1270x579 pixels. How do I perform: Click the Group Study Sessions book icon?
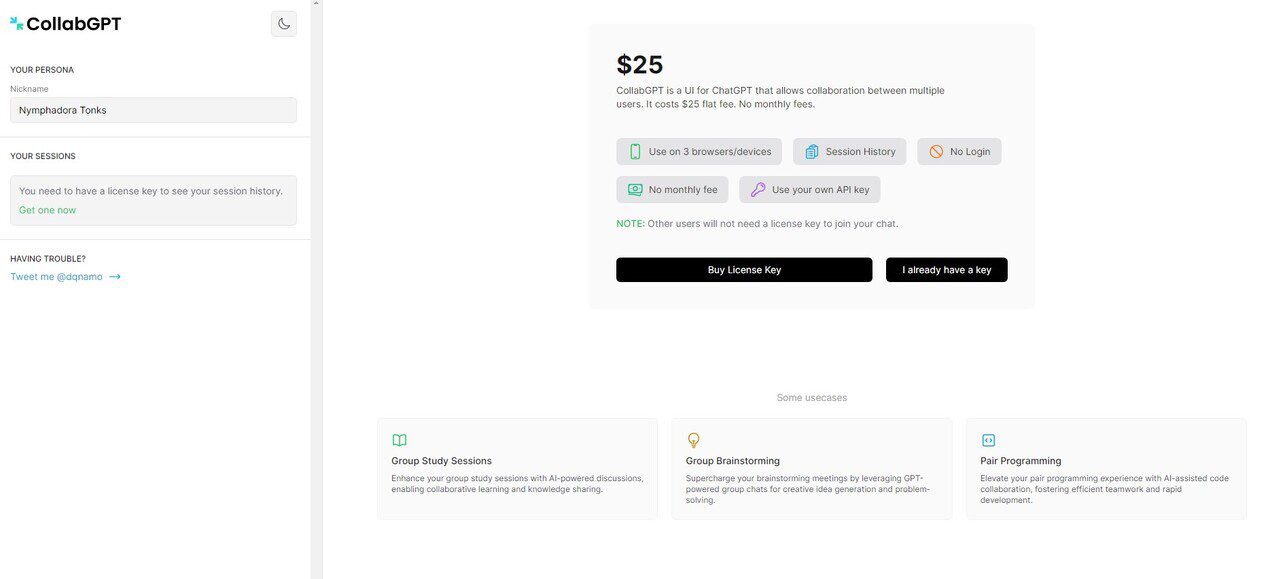(x=399, y=440)
